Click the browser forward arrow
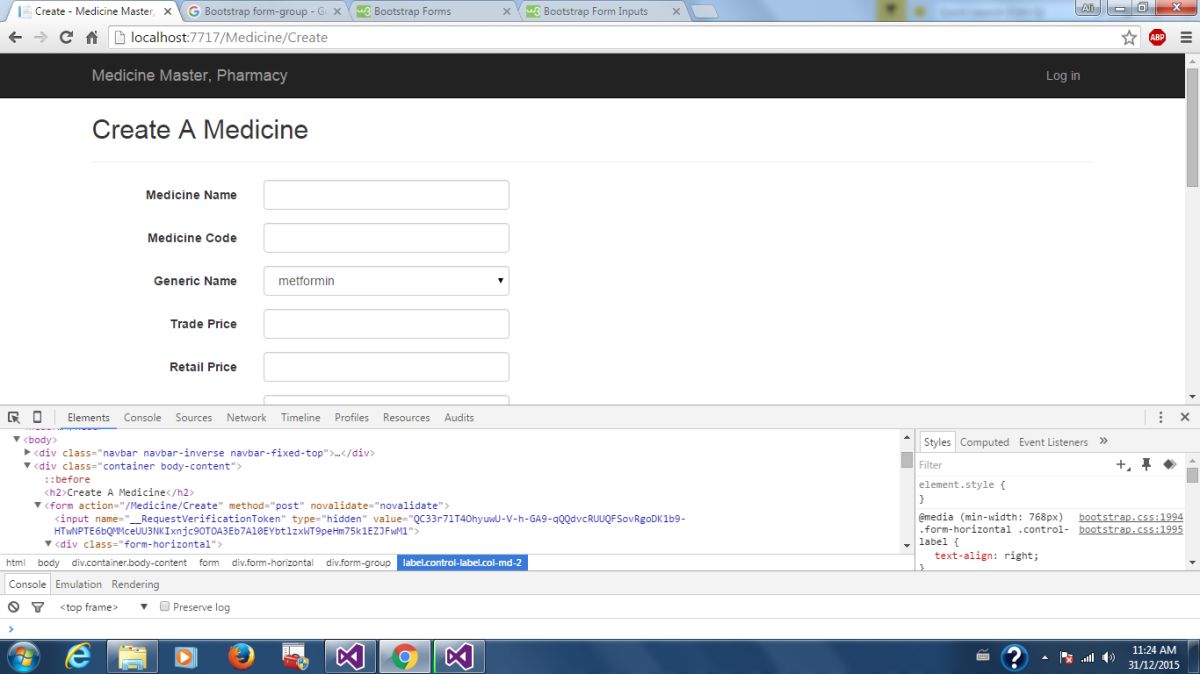Viewport: 1200px width, 674px height. pyautogui.click(x=40, y=37)
